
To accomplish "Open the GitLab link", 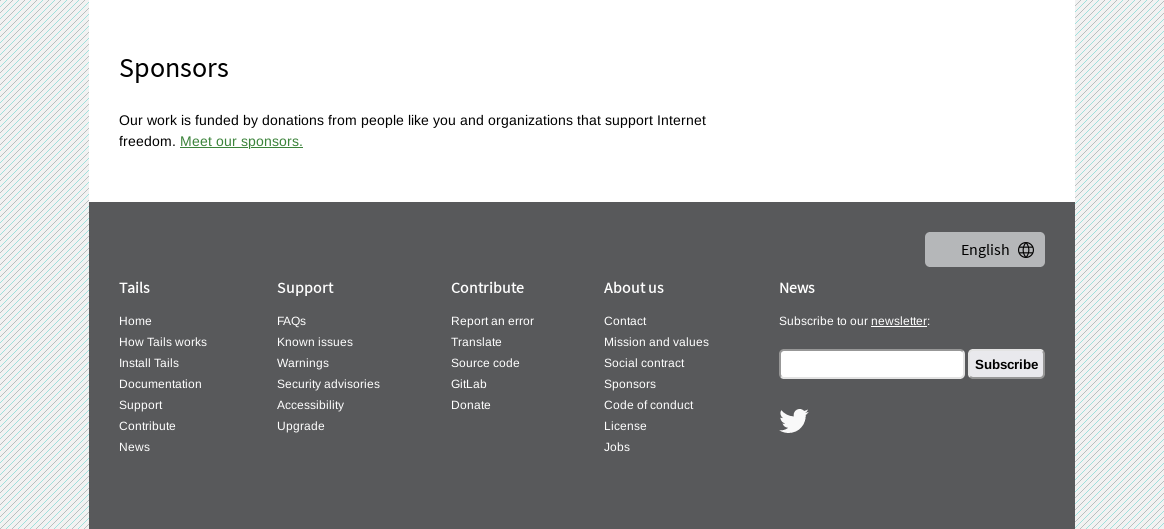I will tap(468, 384).
